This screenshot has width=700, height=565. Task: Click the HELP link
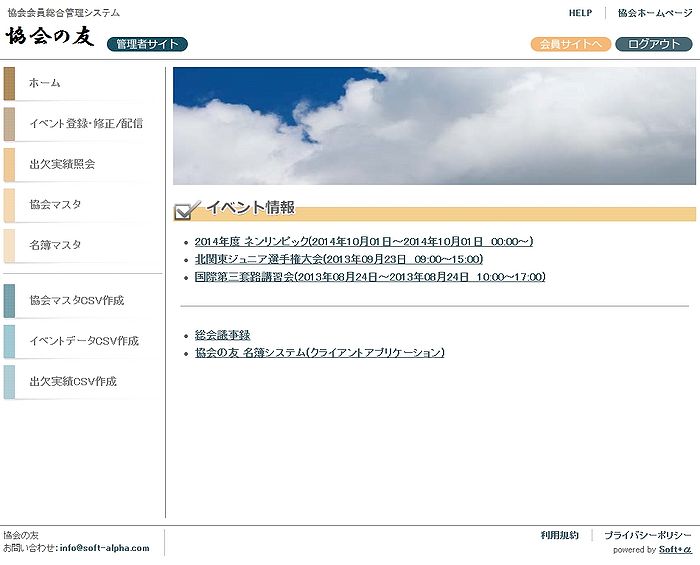[x=580, y=13]
